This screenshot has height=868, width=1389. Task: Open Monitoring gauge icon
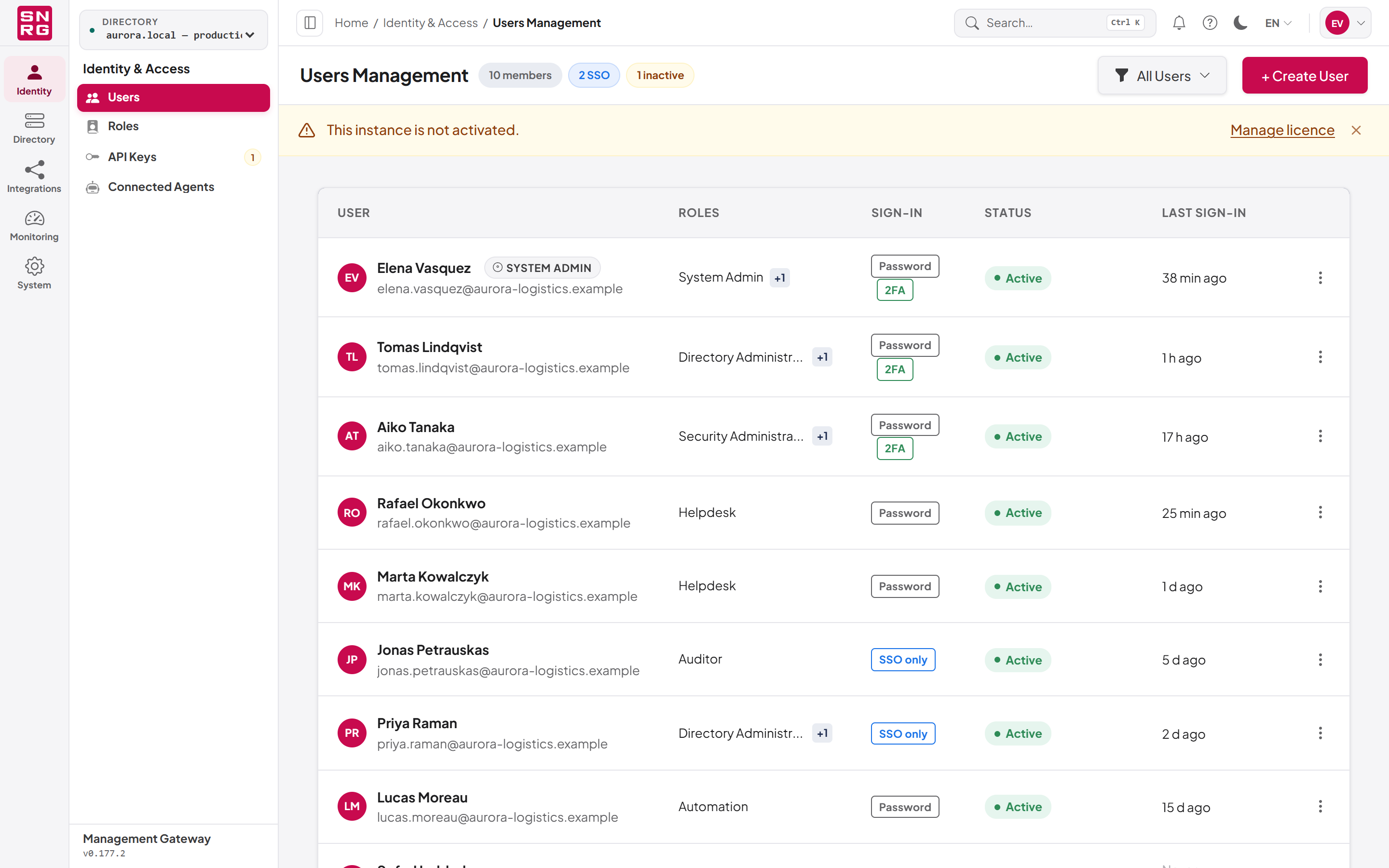tap(34, 226)
